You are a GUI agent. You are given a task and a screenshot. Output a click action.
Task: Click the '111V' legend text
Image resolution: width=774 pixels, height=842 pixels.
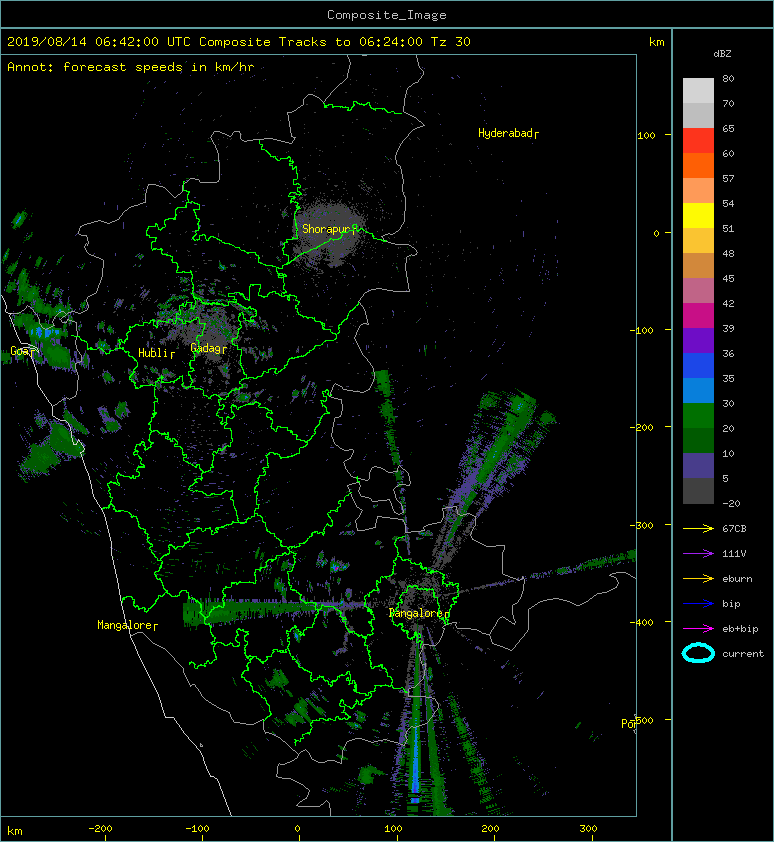[x=734, y=554]
